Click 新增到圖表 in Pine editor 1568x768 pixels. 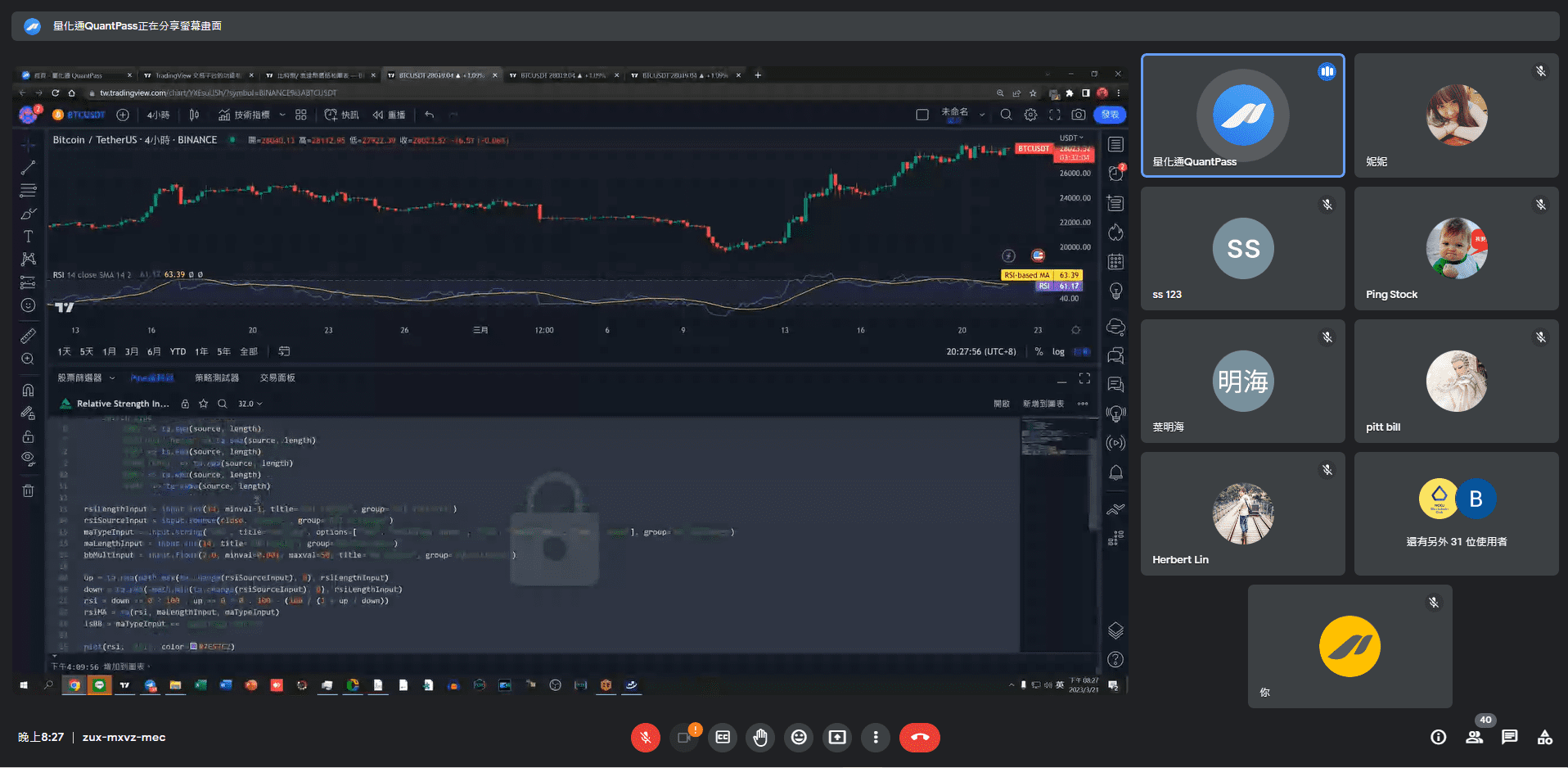tap(1043, 404)
